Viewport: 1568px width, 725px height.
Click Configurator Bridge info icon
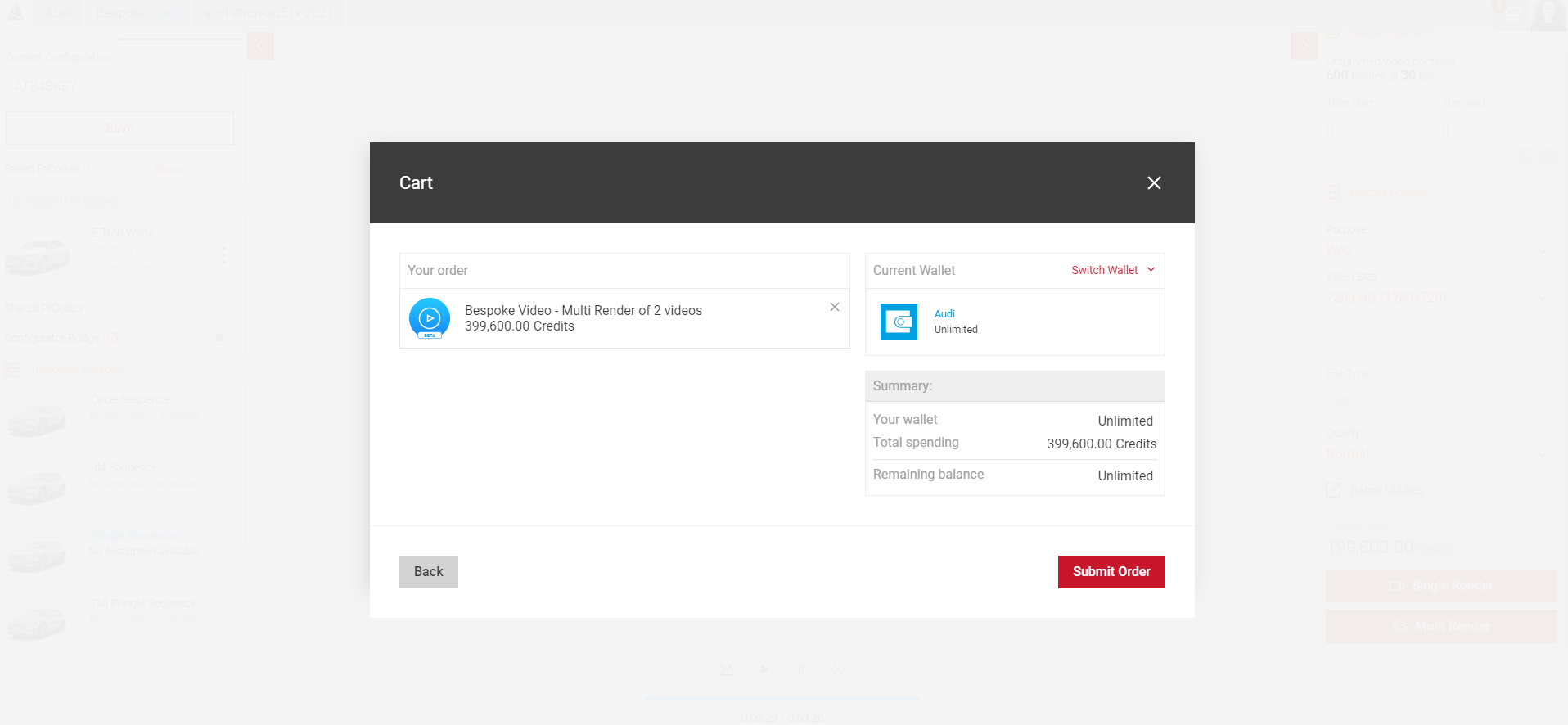[113, 338]
